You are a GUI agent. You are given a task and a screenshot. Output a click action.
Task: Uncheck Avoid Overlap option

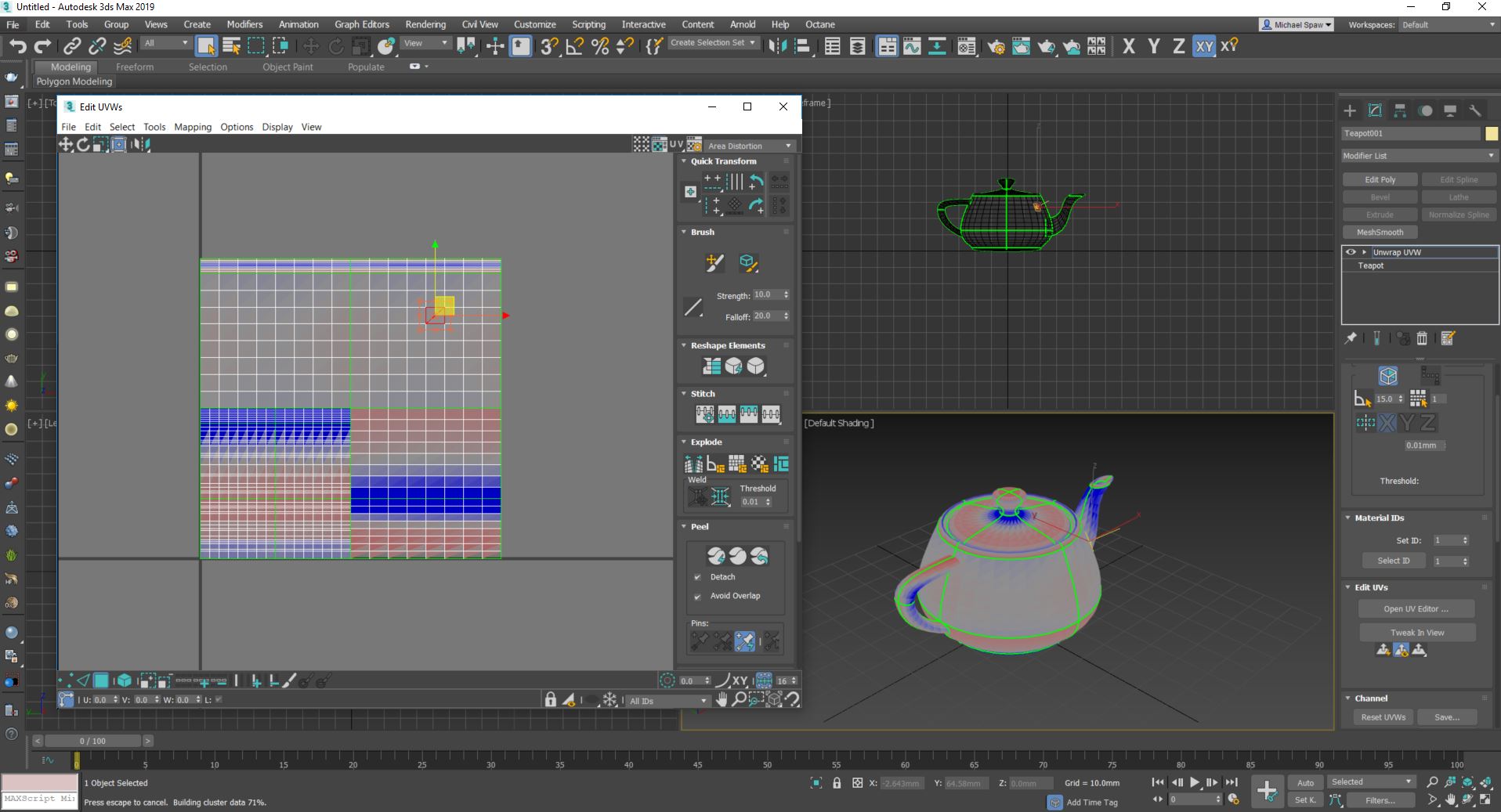pyautogui.click(x=697, y=596)
